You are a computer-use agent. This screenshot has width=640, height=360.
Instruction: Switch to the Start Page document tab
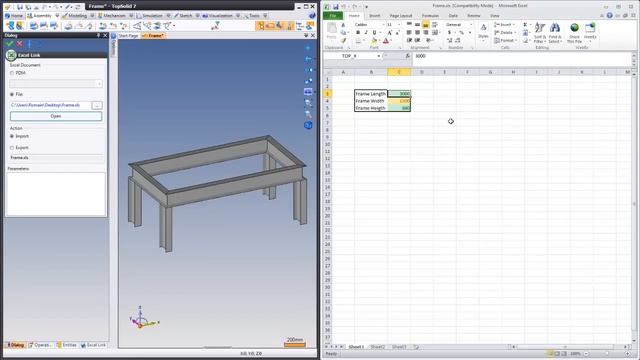point(128,36)
